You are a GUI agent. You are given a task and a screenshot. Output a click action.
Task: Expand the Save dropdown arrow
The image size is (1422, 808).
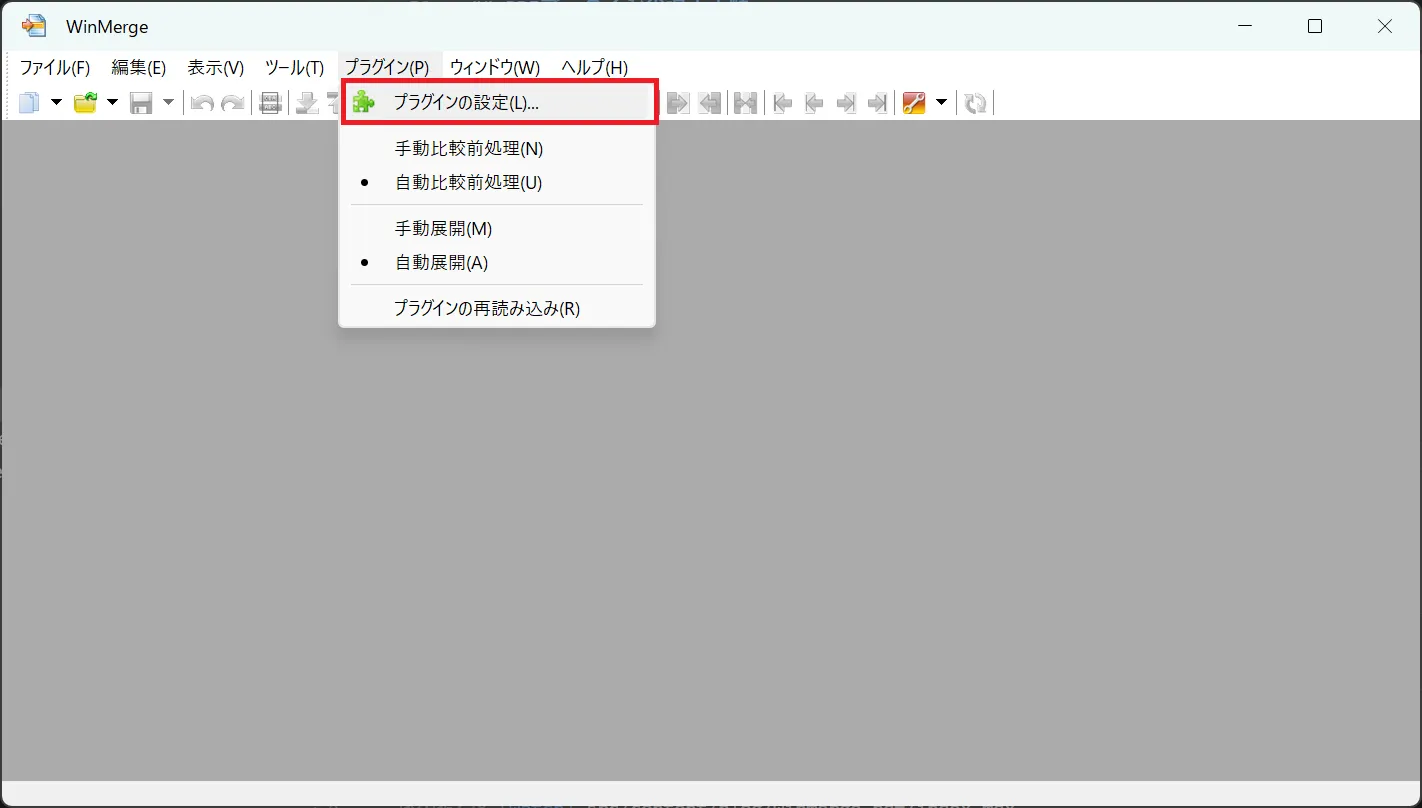(168, 102)
